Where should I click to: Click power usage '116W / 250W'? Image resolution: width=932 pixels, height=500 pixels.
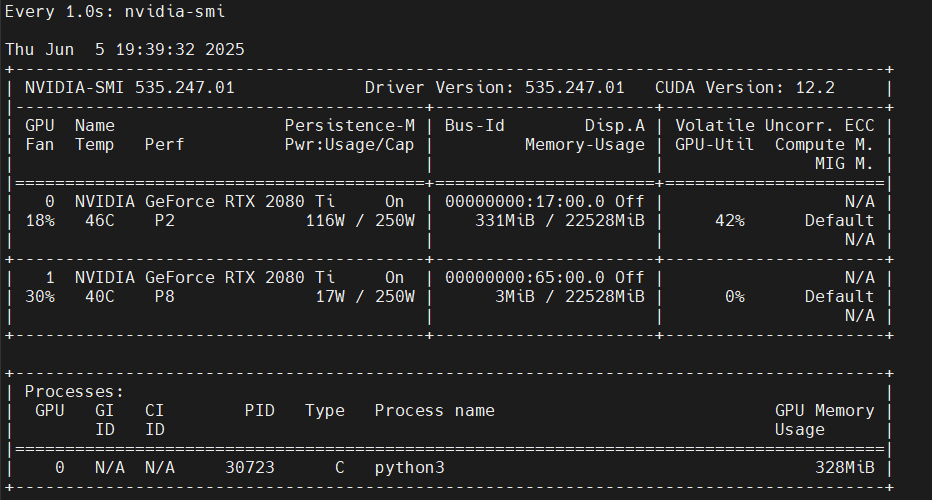pyautogui.click(x=360, y=221)
